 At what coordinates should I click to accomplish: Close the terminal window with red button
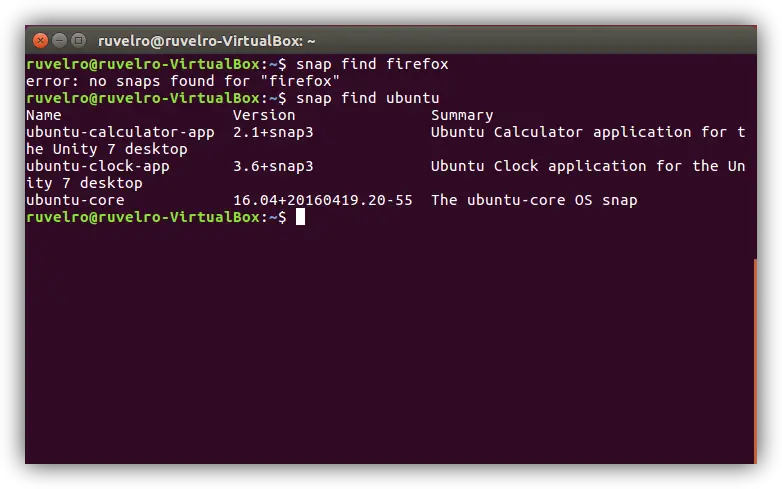pyautogui.click(x=40, y=40)
